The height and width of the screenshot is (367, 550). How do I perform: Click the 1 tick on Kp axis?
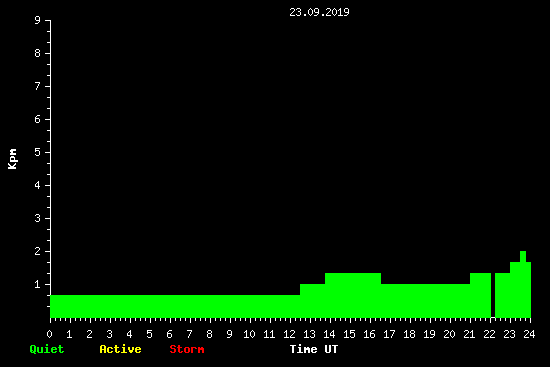click(x=38, y=284)
